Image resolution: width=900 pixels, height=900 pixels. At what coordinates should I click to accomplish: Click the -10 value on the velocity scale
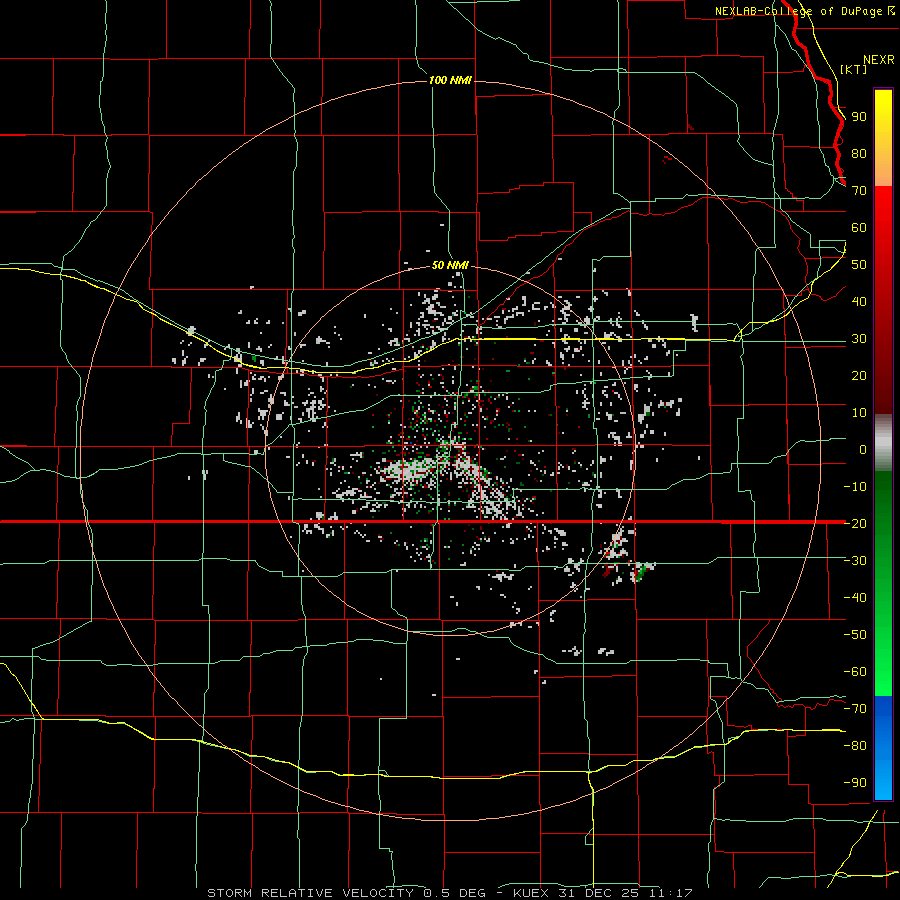pyautogui.click(x=855, y=487)
